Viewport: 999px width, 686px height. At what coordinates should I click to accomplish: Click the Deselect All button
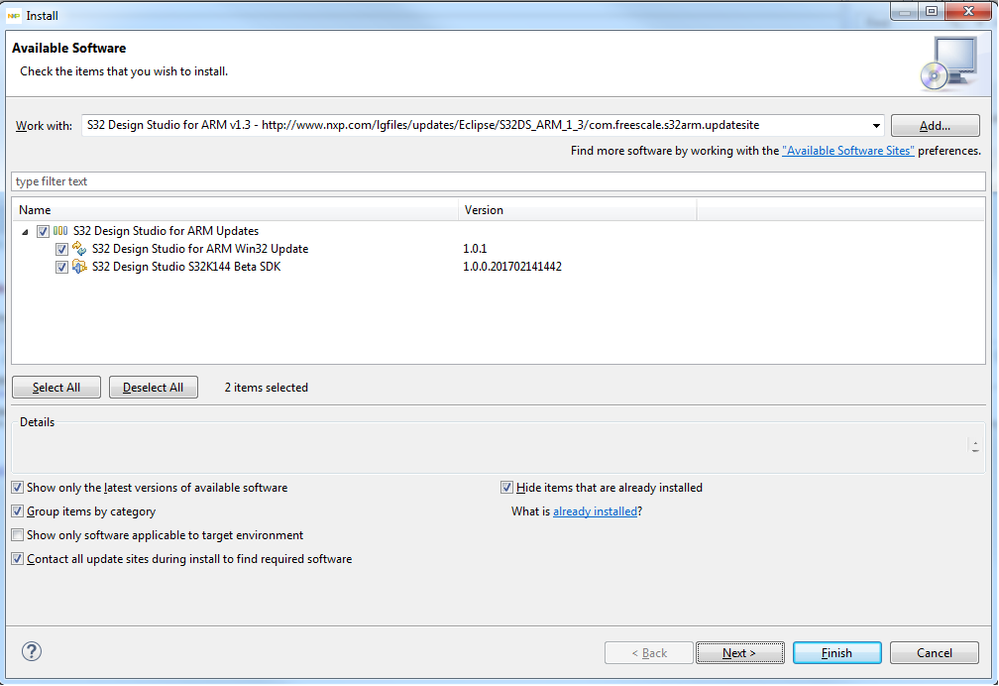point(153,387)
